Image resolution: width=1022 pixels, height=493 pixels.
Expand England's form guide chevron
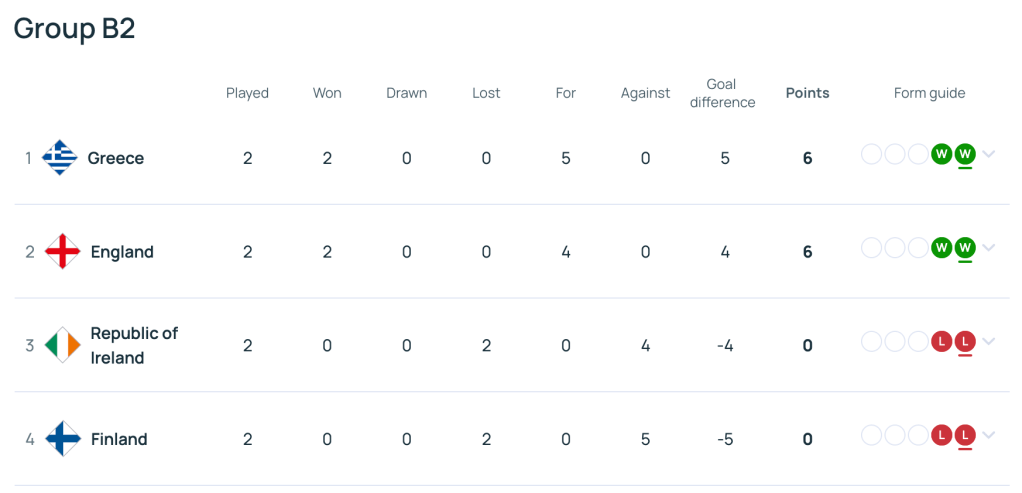coord(989,247)
